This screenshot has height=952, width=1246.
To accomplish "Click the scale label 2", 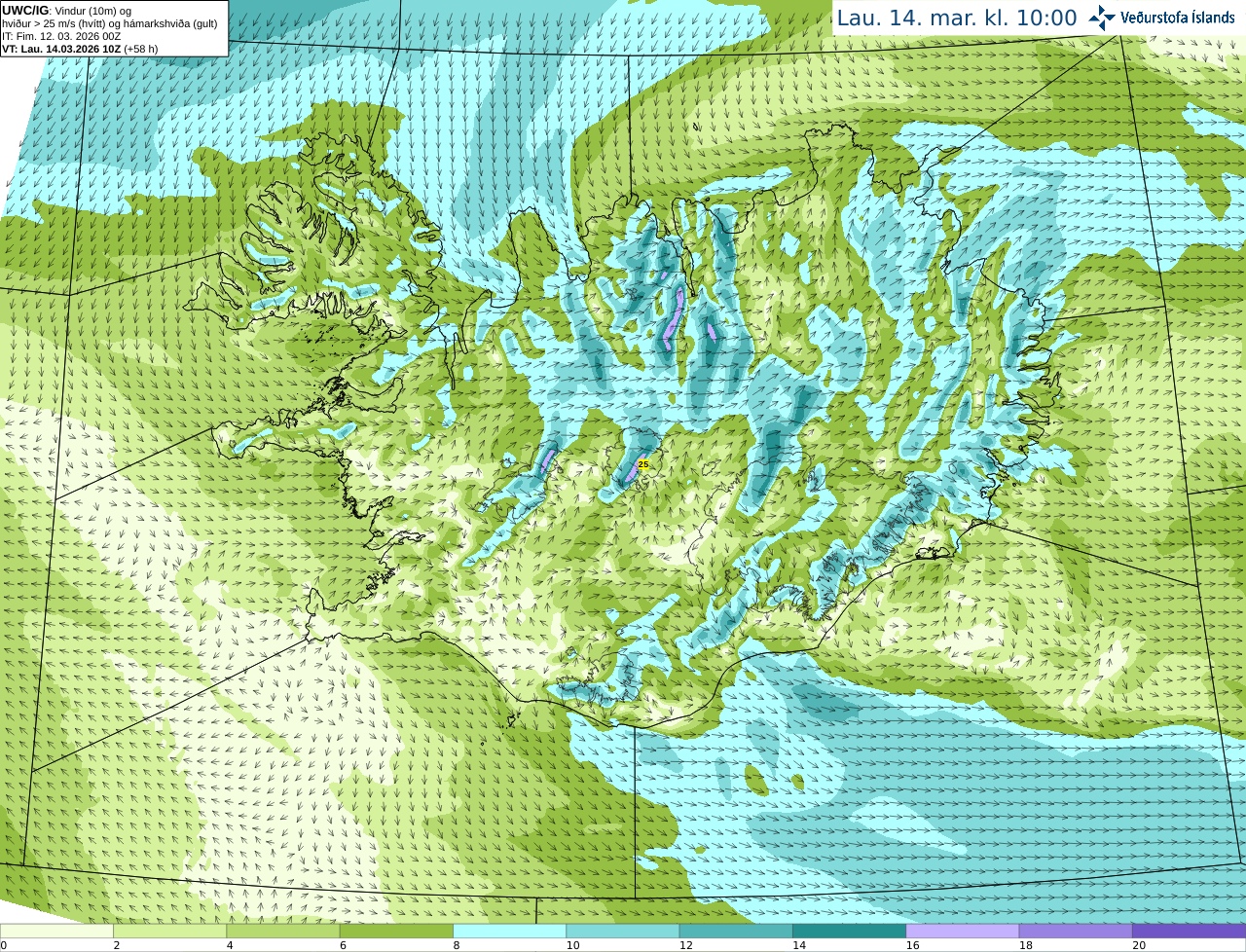I will tap(117, 945).
